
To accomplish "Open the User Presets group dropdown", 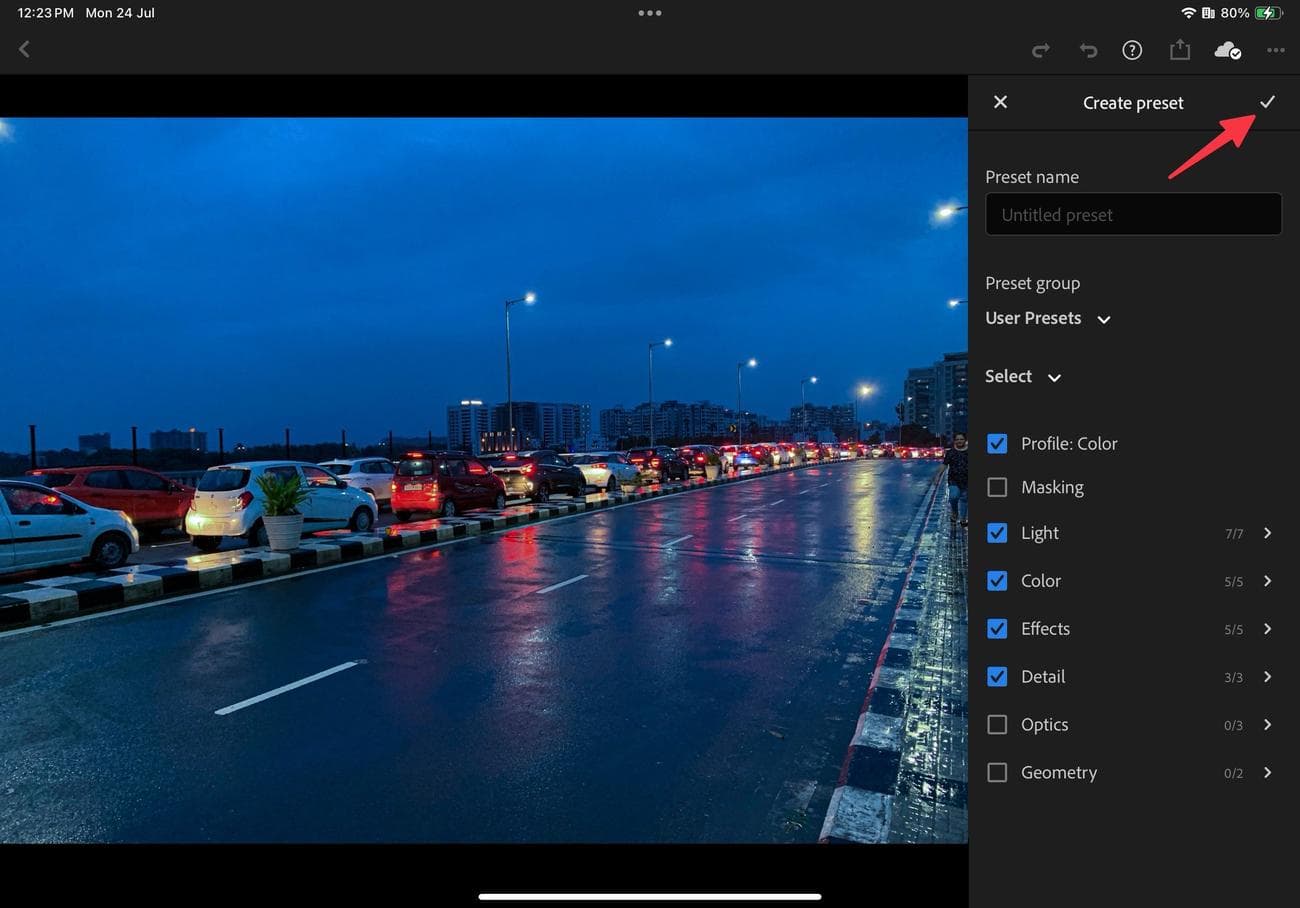I will coord(1048,318).
